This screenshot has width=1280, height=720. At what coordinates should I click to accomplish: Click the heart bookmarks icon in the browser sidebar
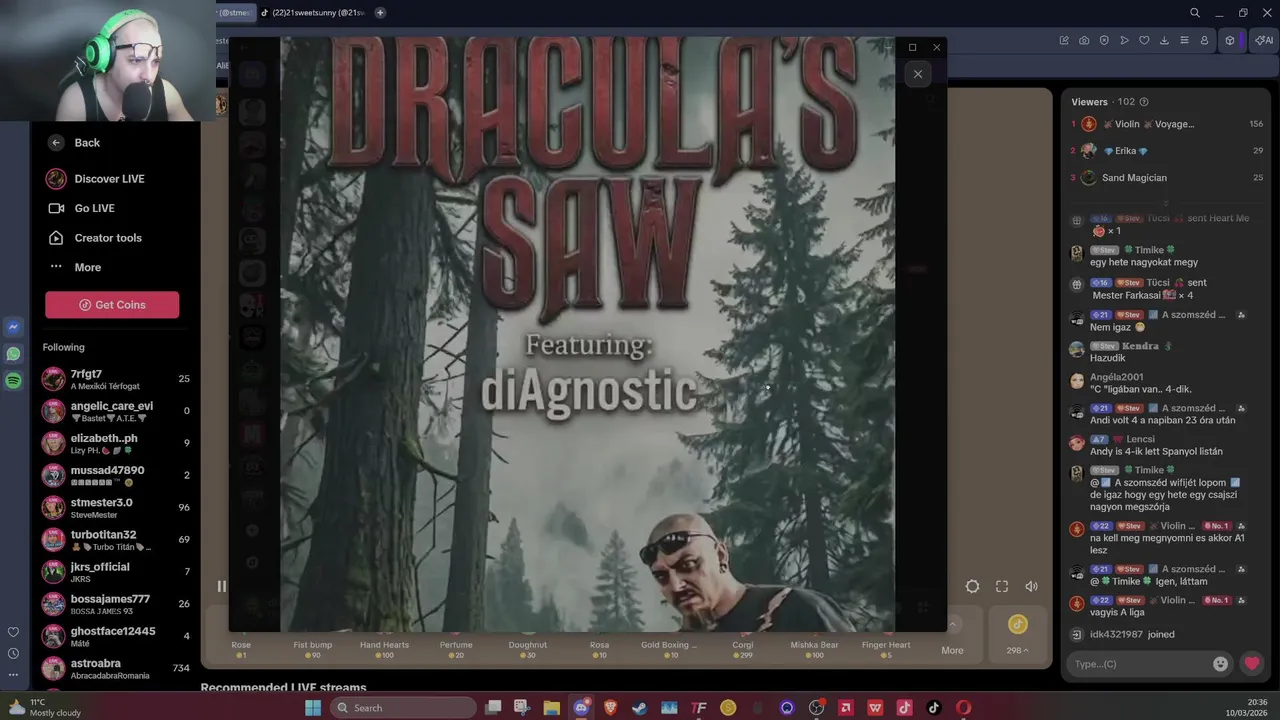tap(13, 632)
